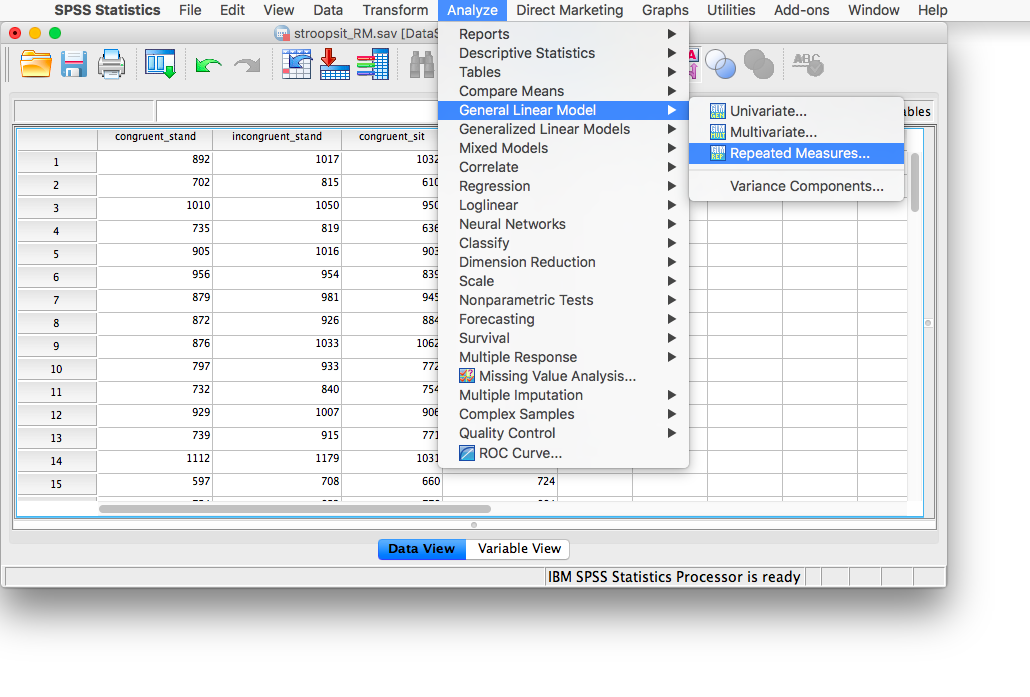Choose Correlate from the Analyze menu
Screen dimensions: 1030x697
coord(564,167)
